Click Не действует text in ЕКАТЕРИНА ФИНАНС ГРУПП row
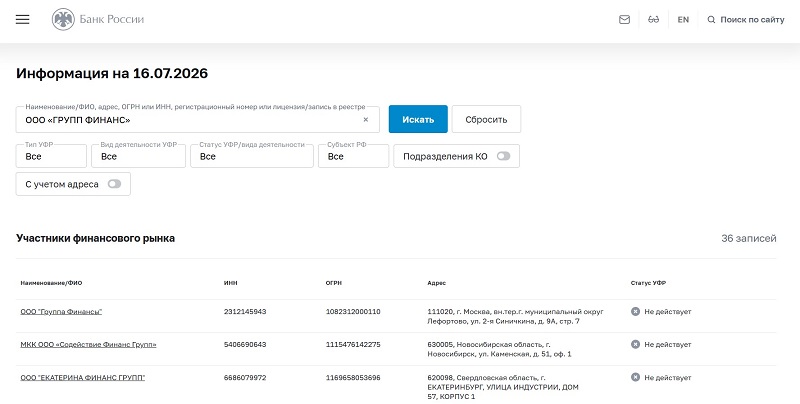The image size is (800, 404). [668, 378]
